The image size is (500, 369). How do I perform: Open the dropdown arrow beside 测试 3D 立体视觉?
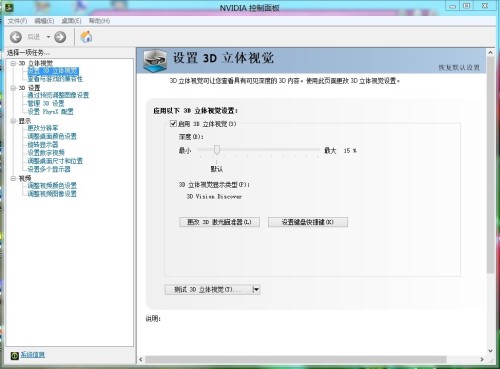pyautogui.click(x=256, y=289)
